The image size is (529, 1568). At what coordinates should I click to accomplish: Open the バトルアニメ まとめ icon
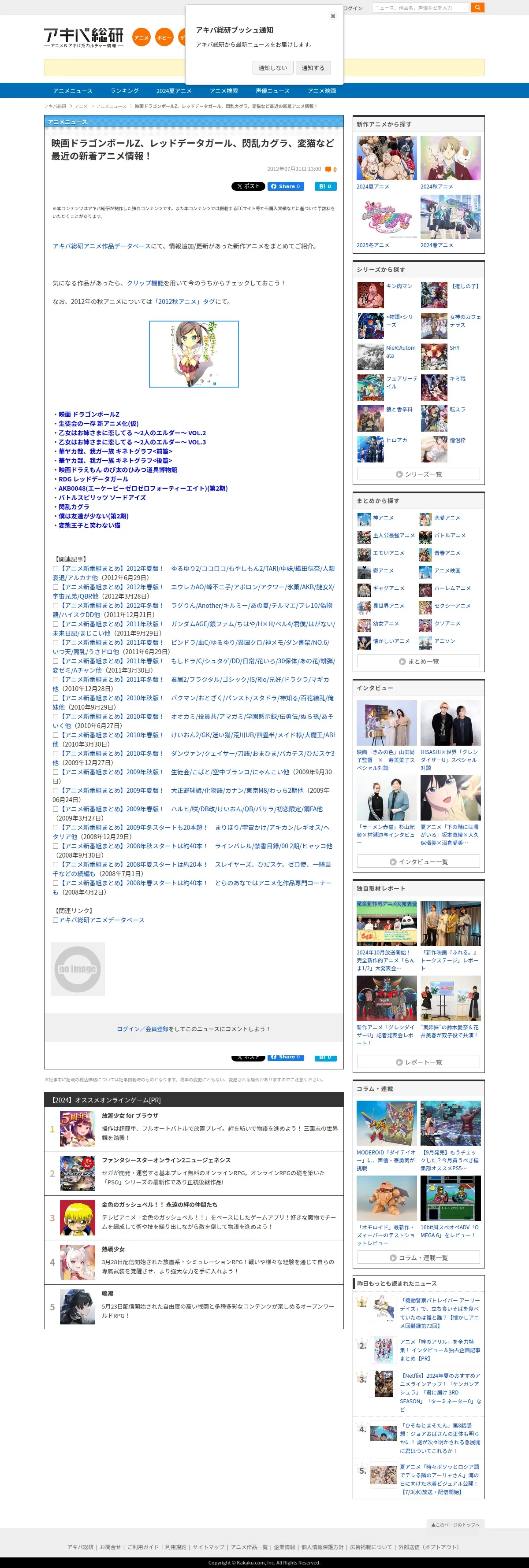[425, 537]
